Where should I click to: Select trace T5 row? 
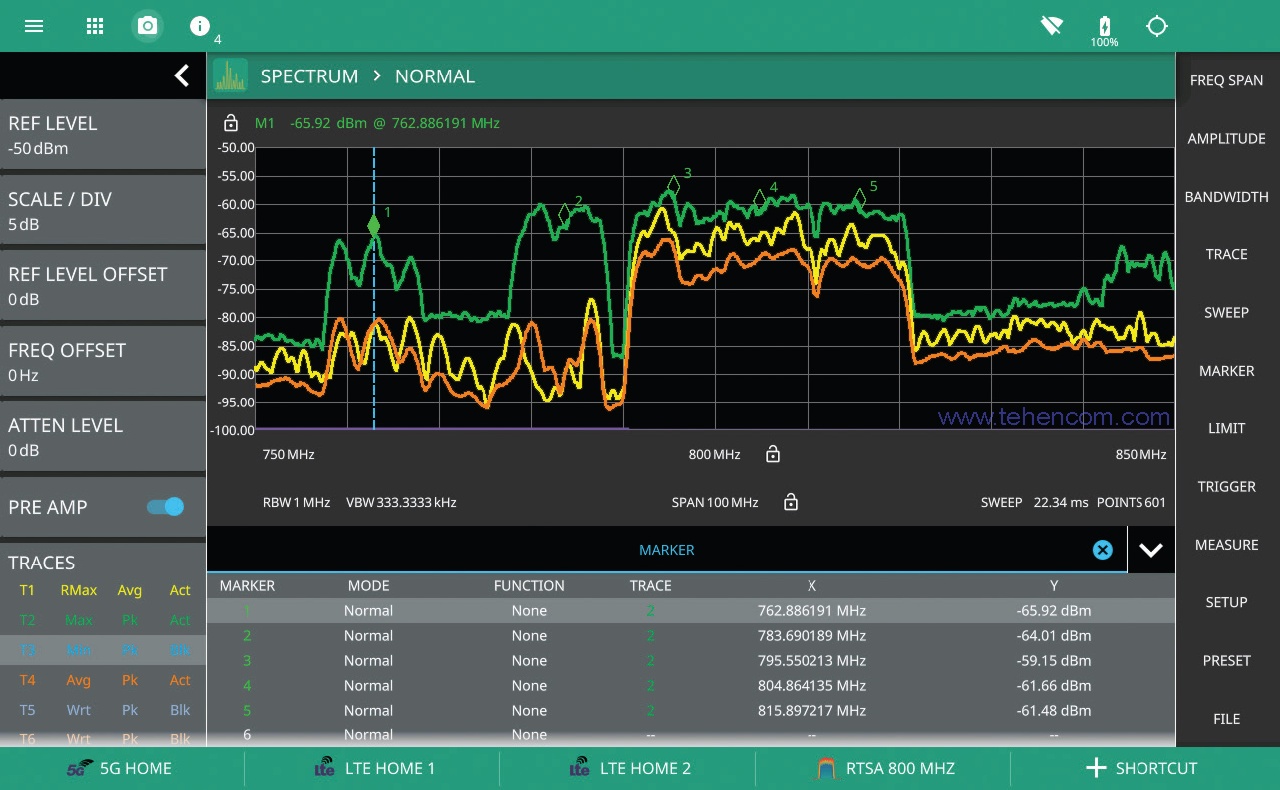pyautogui.click(x=103, y=710)
